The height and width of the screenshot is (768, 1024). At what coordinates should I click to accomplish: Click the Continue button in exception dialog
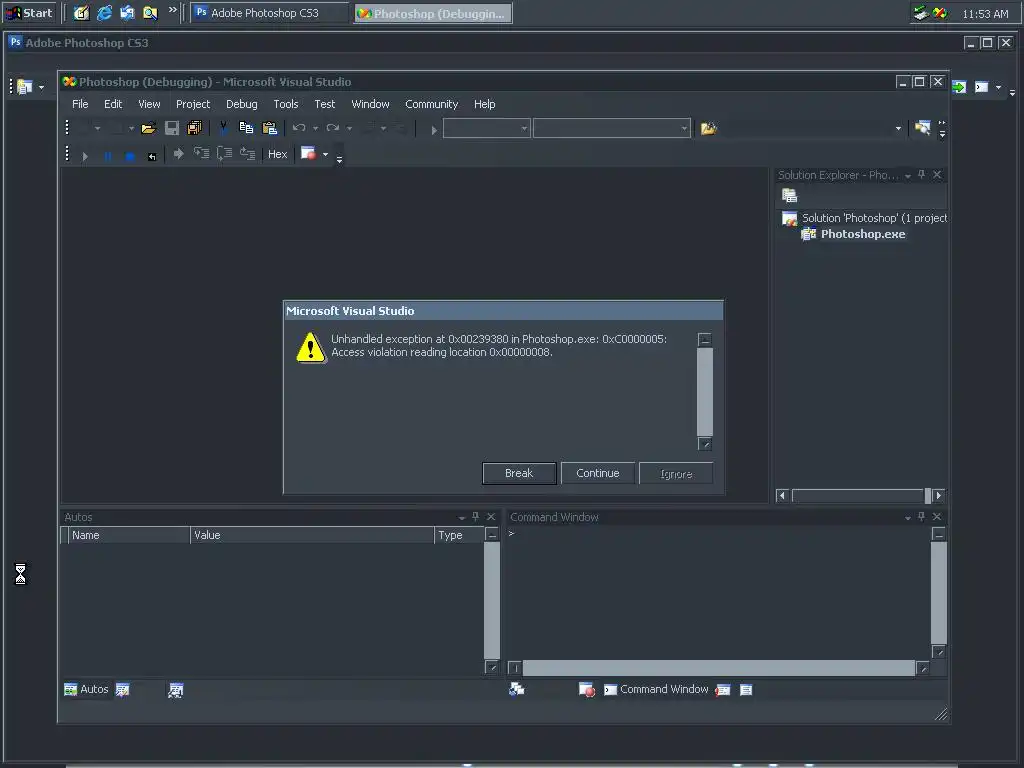[598, 473]
